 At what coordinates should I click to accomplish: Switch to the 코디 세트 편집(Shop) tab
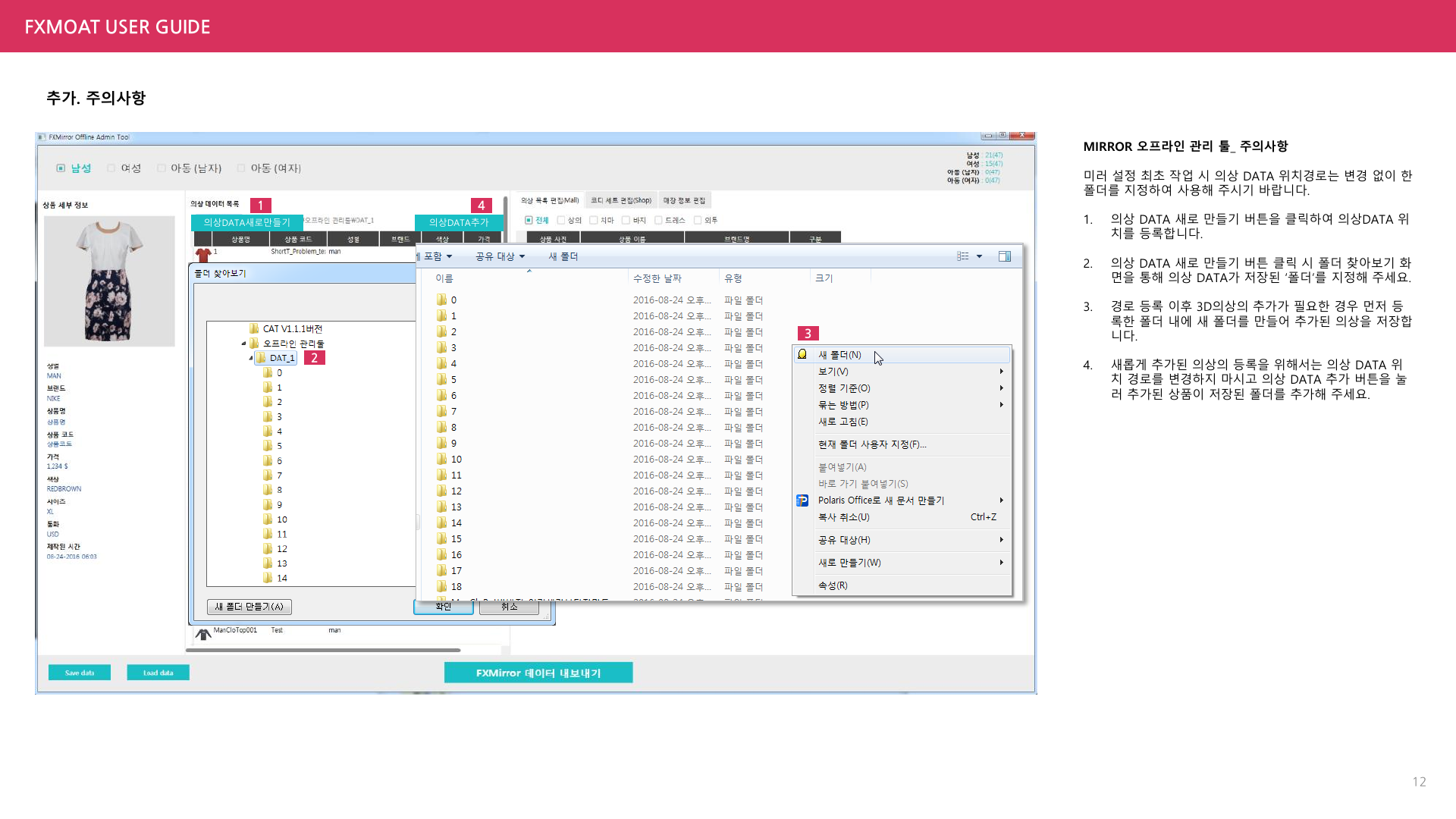click(x=621, y=201)
